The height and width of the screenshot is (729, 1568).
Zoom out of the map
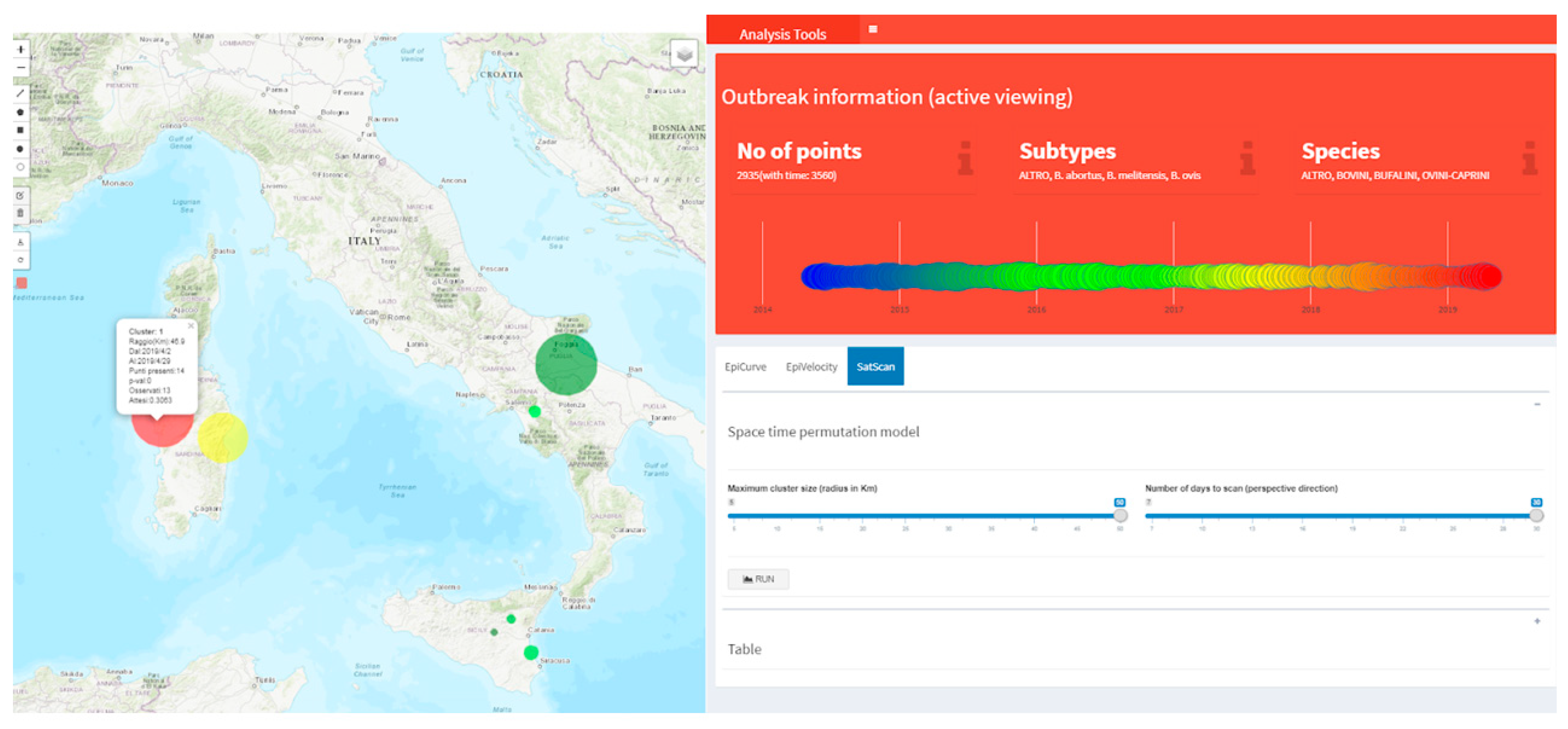click(x=21, y=67)
